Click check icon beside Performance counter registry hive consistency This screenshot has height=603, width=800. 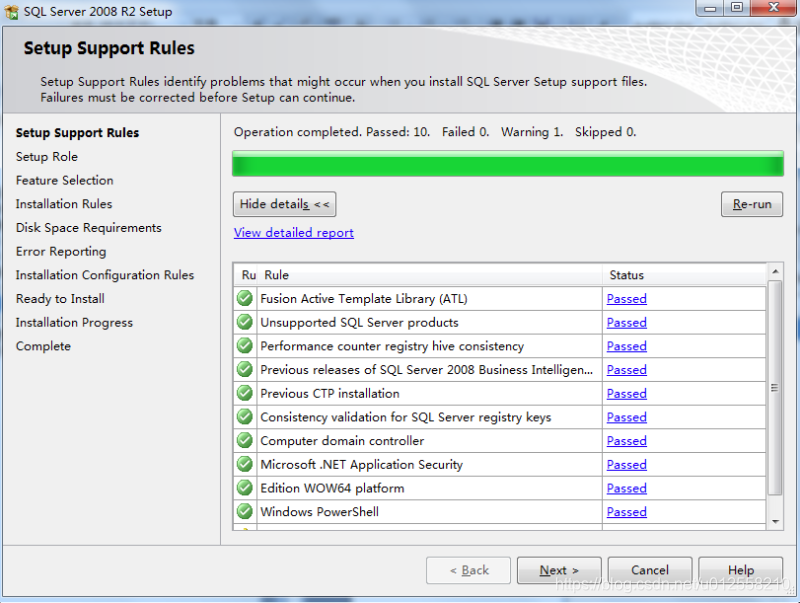245,345
